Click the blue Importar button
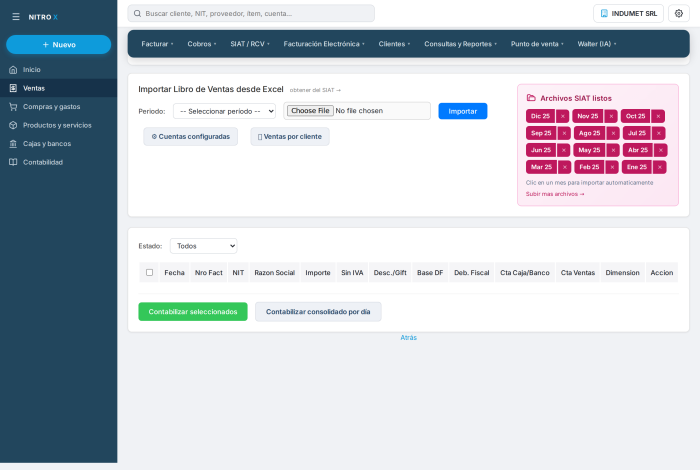This screenshot has height=470, width=700. tap(462, 111)
